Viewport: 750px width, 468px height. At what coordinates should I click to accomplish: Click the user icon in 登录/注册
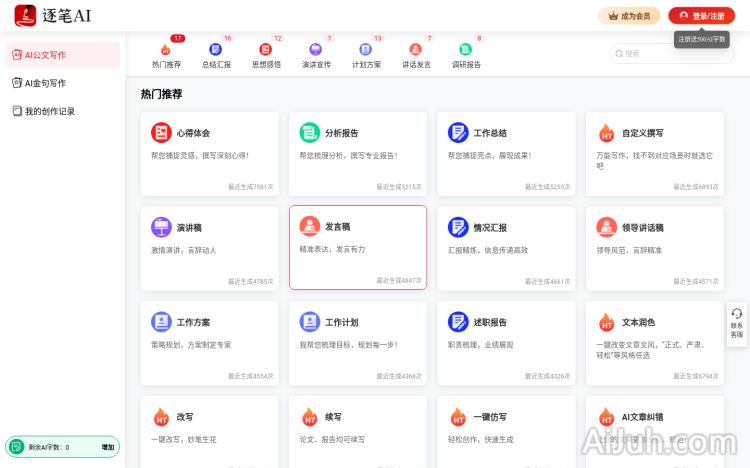684,15
